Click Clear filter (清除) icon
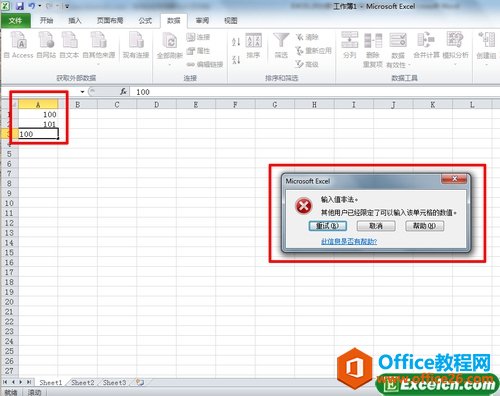 (x=307, y=37)
